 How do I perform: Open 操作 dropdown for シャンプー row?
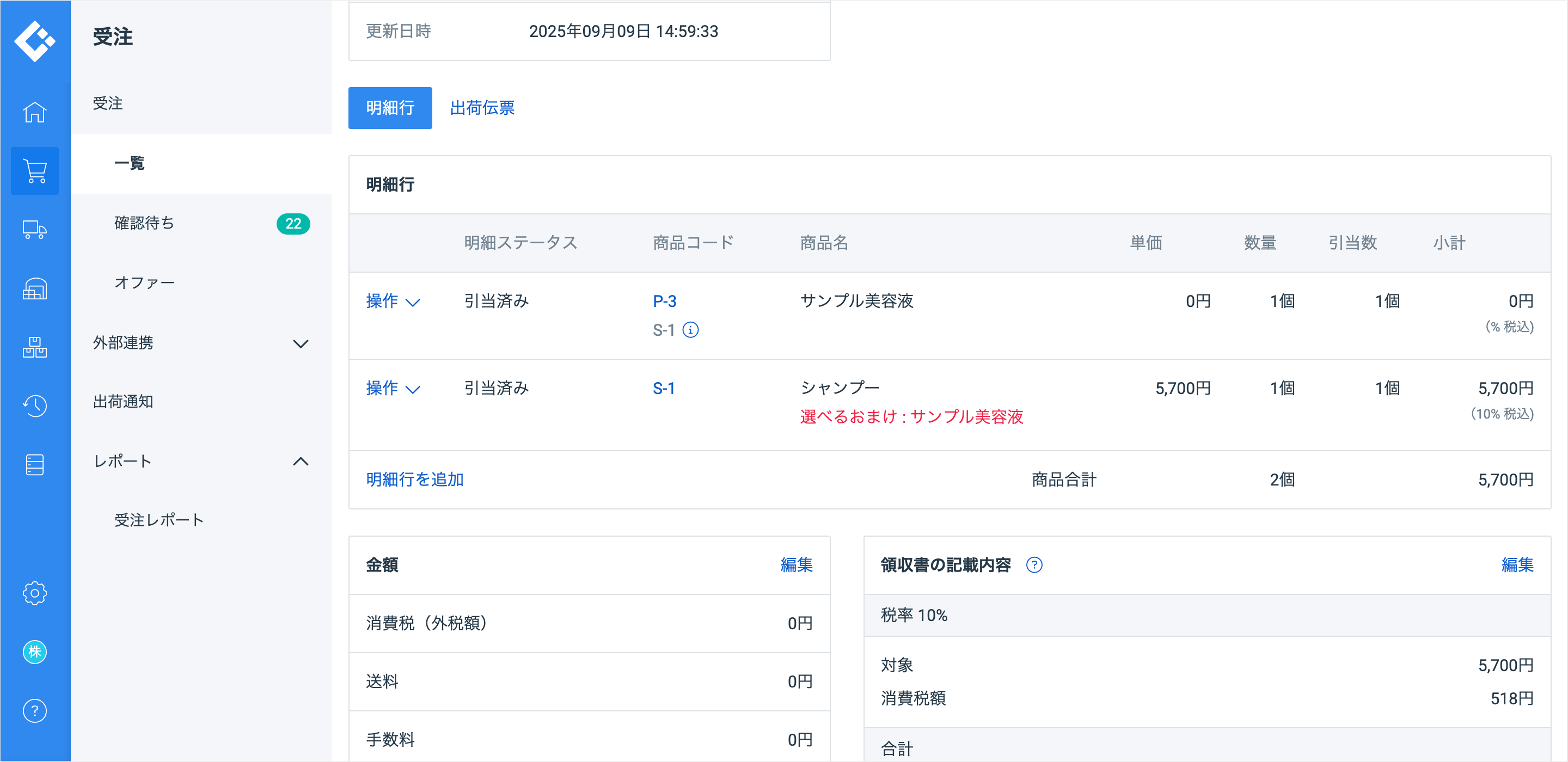point(393,388)
